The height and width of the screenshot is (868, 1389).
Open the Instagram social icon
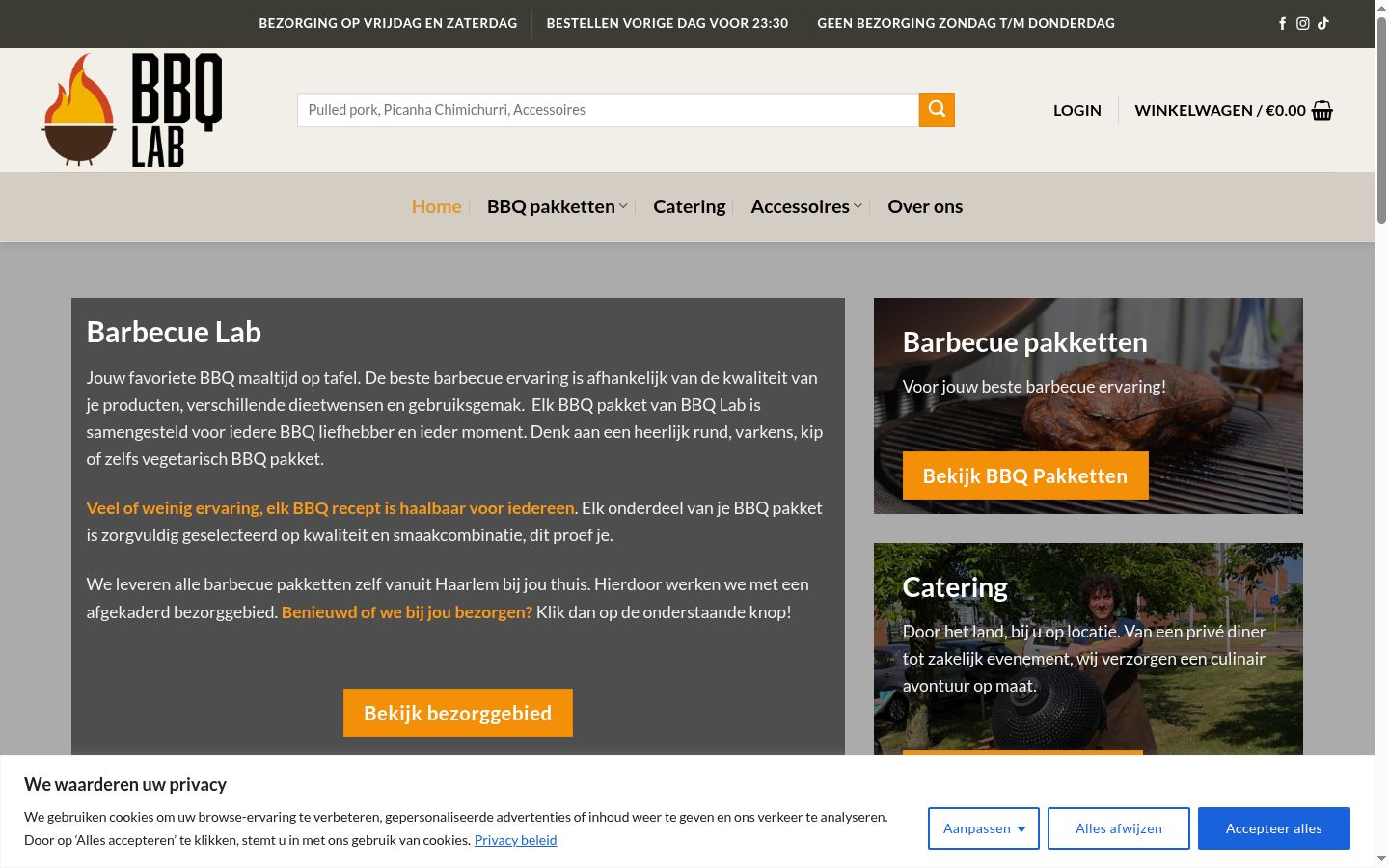1302,24
